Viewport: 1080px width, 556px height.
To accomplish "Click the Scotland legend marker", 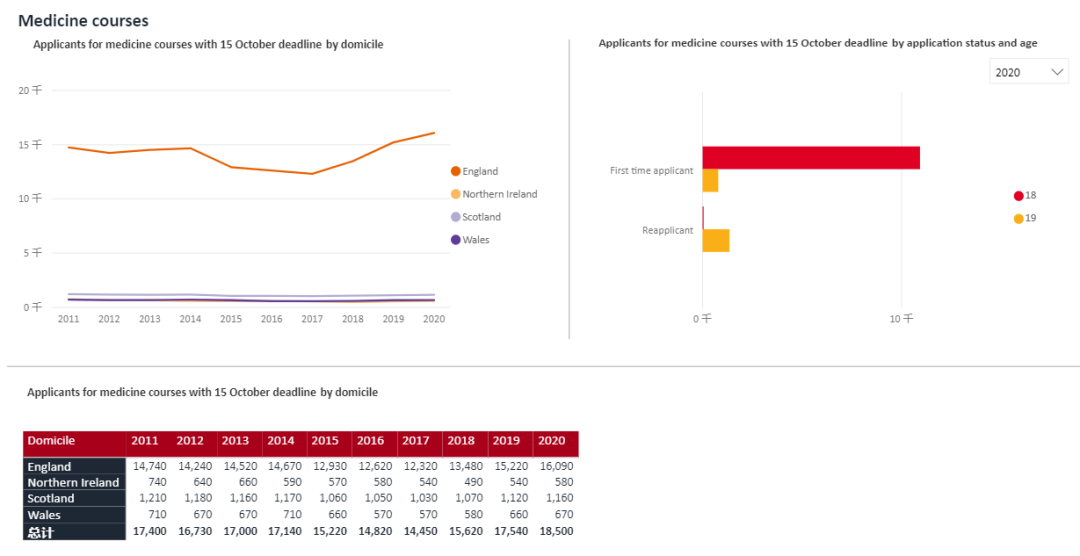I will pyautogui.click(x=456, y=217).
